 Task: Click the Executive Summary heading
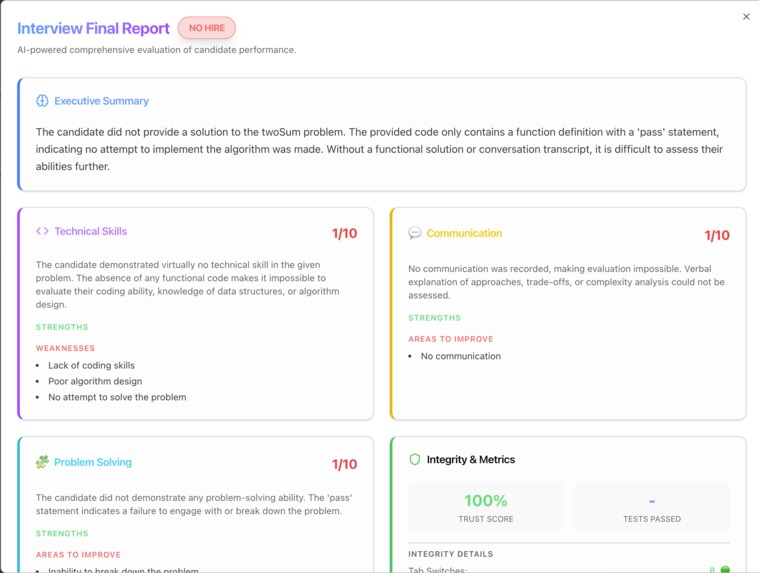[x=102, y=101]
